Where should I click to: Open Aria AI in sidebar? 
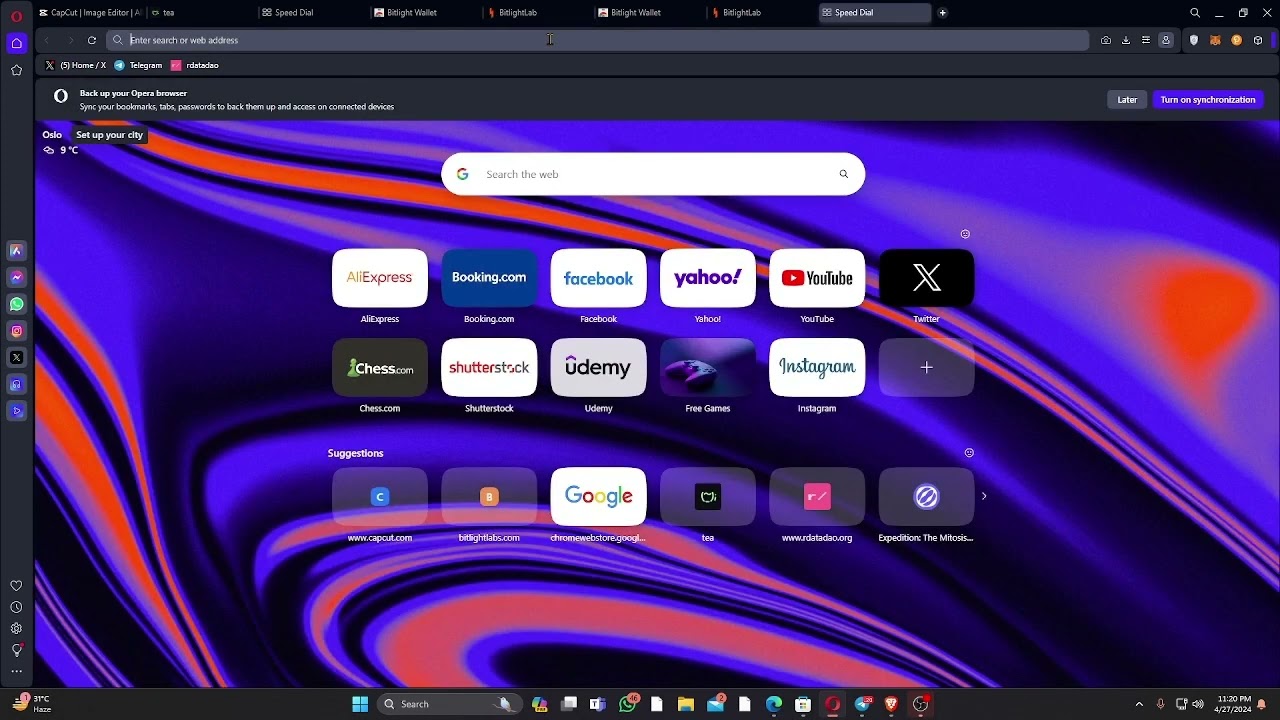pos(16,251)
